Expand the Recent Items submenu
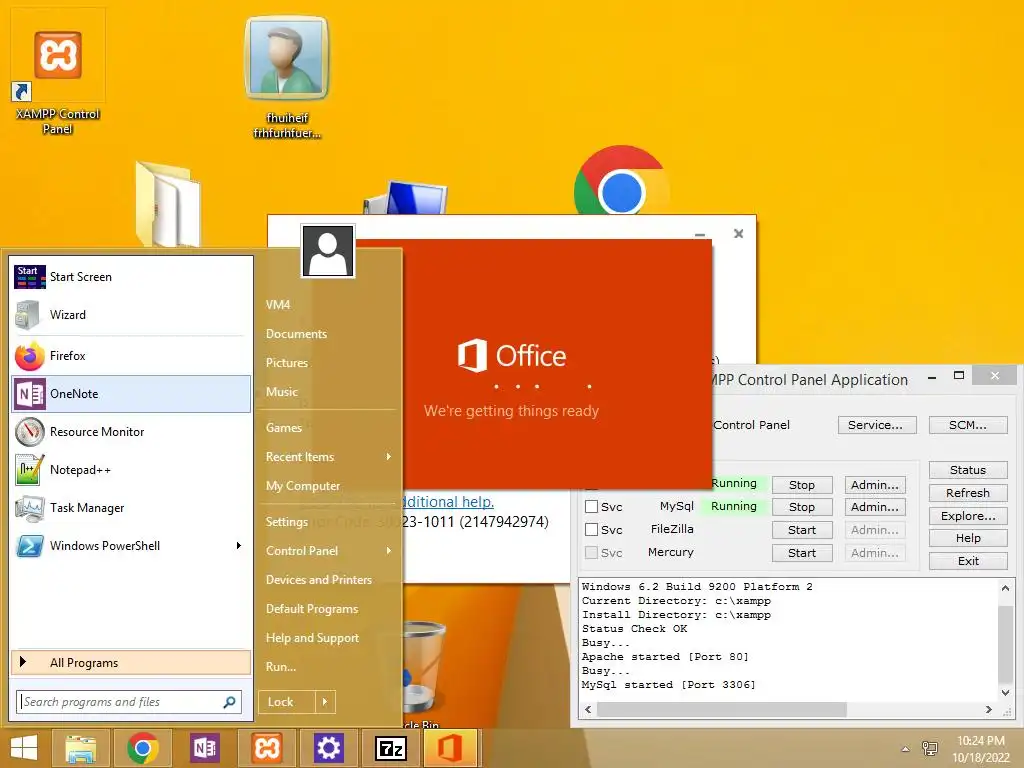This screenshot has width=1024, height=768. pyautogui.click(x=389, y=456)
